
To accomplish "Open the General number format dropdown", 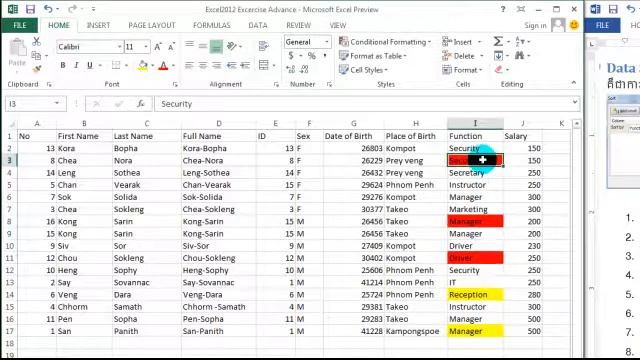I will pos(327,42).
